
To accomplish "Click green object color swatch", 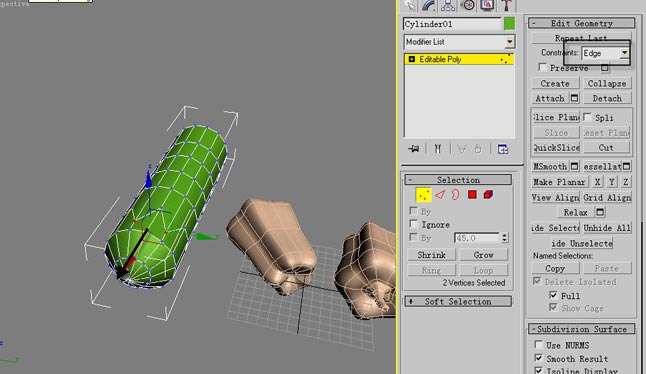I will click(x=509, y=24).
